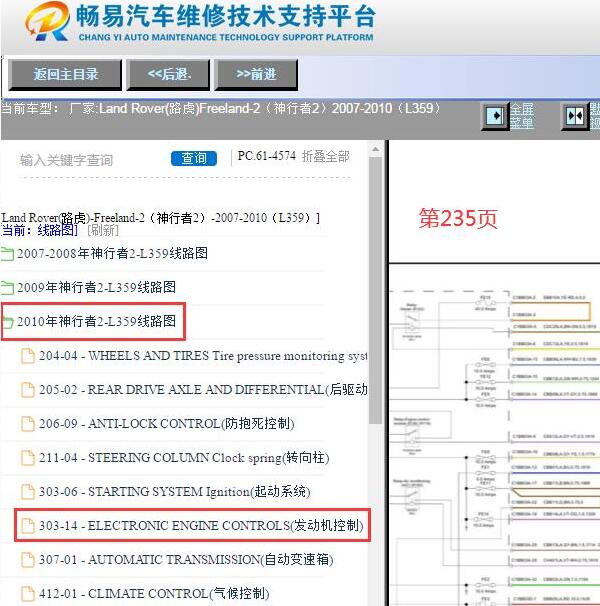Image resolution: width=600 pixels, height=606 pixels.
Task: Open 205-02 REAR DRIVE AXLE AND DIFFERENTIAL
Action: [x=203, y=390]
